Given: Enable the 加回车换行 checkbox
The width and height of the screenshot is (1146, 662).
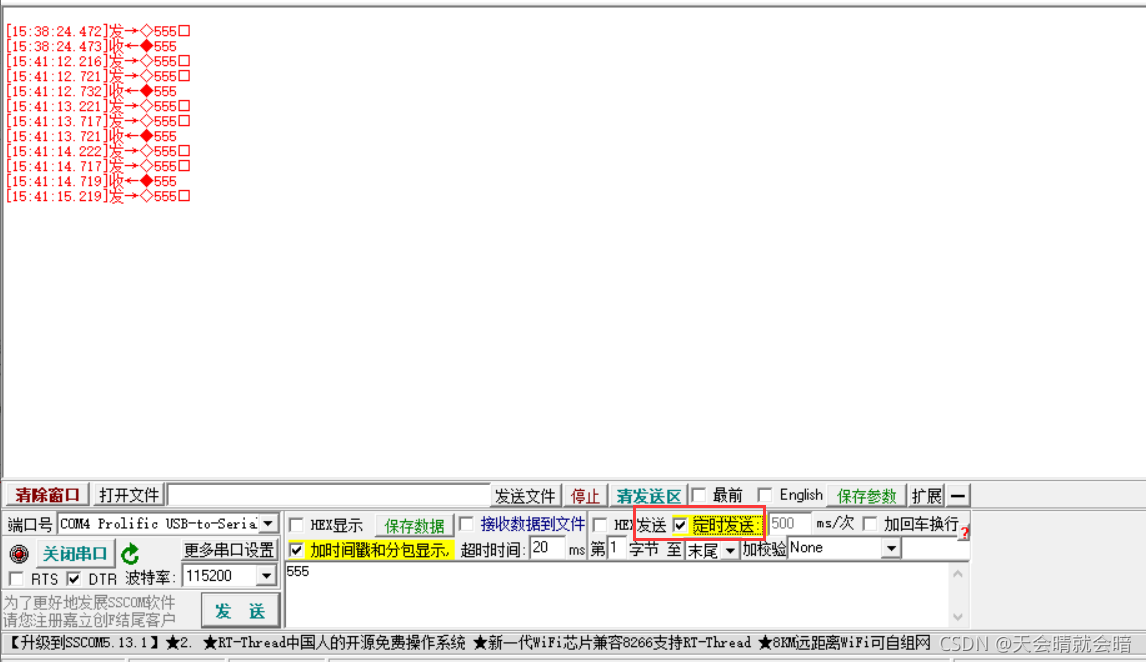Looking at the screenshot, I should (870, 524).
